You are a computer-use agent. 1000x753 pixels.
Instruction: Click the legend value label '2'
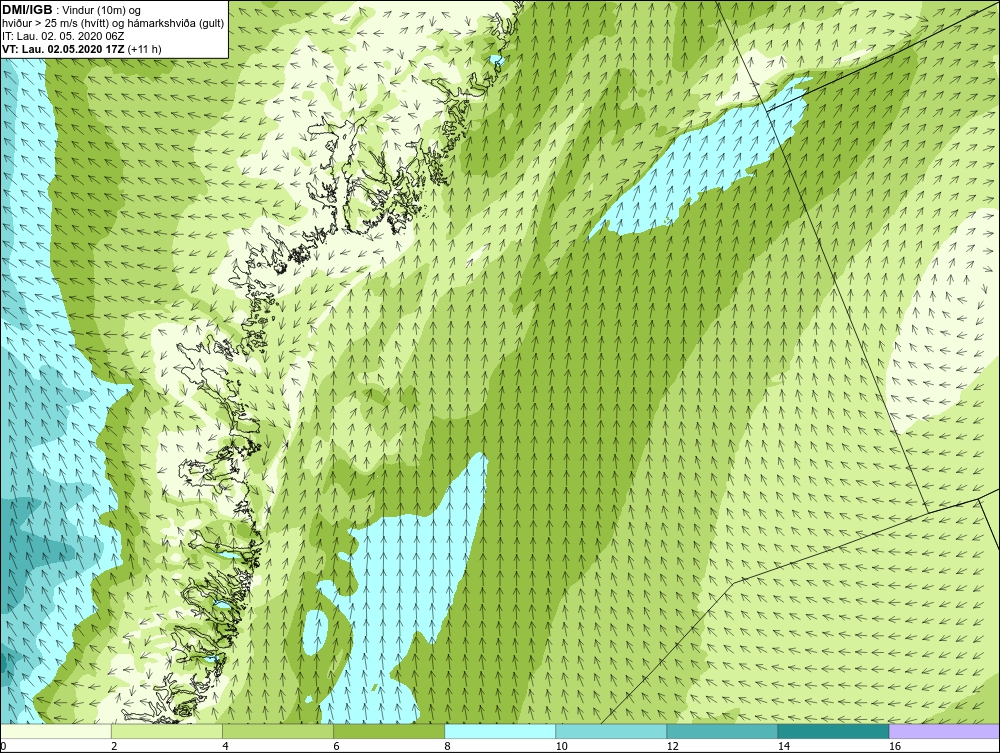tap(114, 746)
